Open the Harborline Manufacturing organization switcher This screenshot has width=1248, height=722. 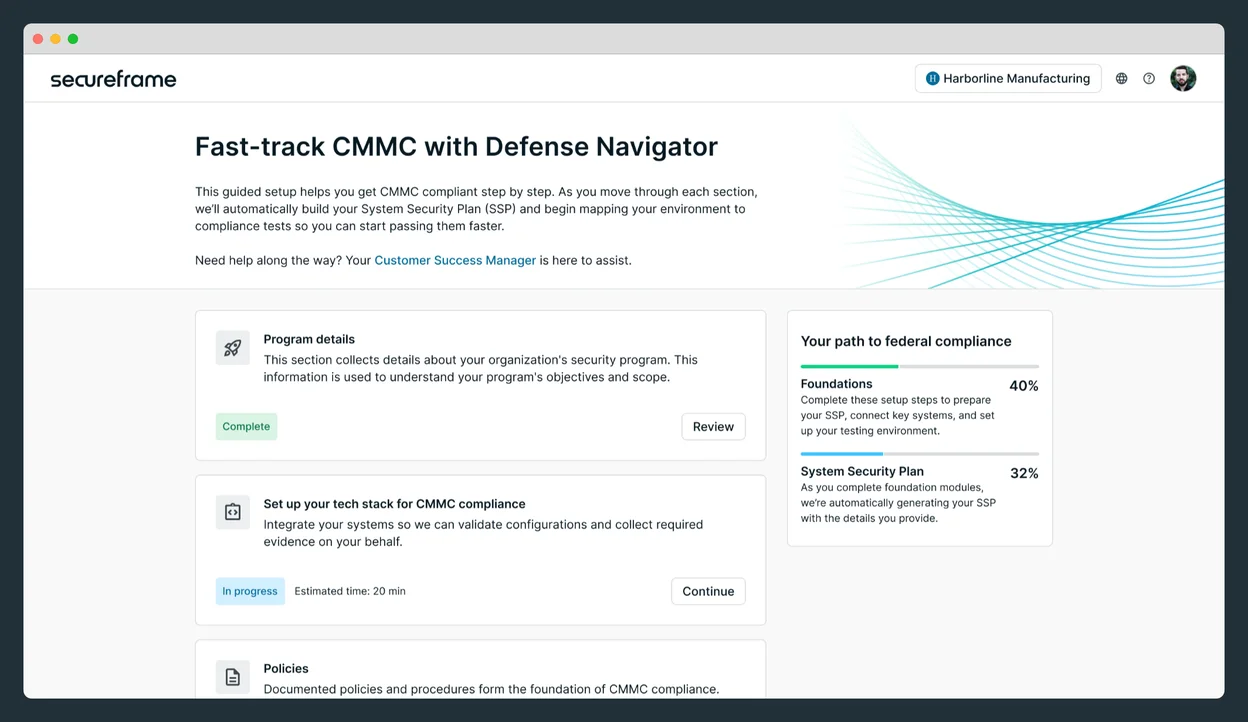[1008, 78]
